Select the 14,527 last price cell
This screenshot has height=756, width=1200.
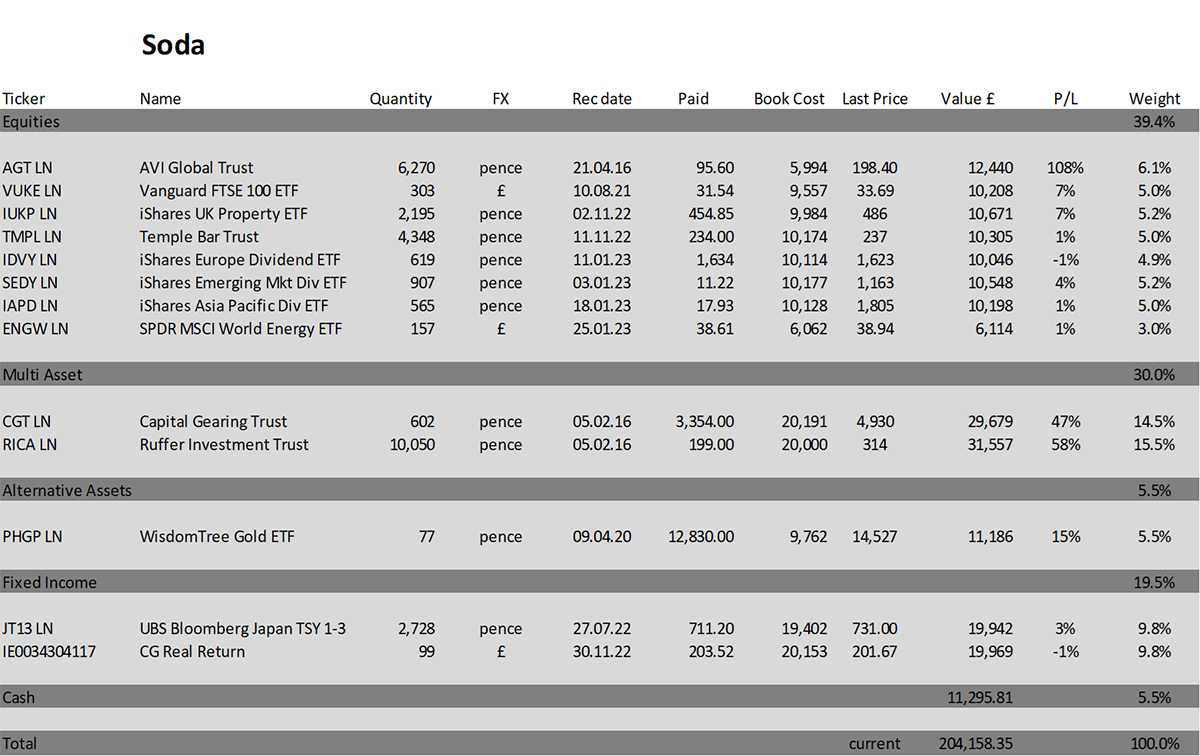click(x=875, y=536)
